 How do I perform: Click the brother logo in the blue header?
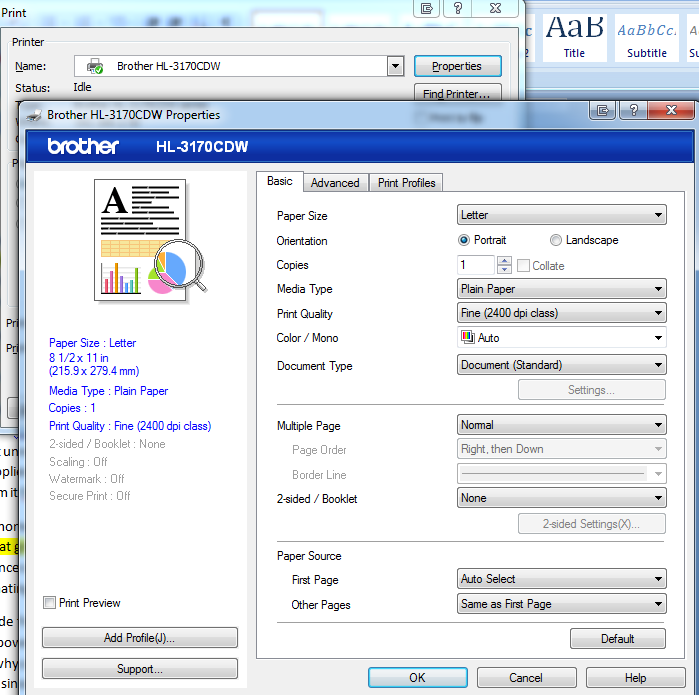[83, 146]
